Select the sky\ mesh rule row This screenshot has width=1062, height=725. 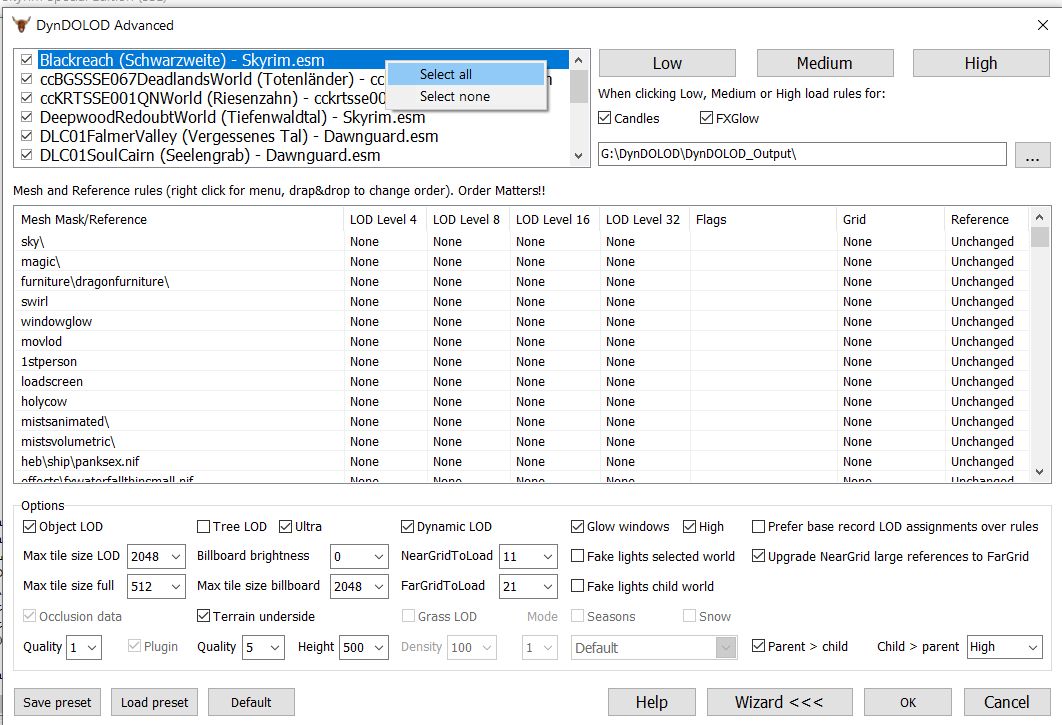522,241
